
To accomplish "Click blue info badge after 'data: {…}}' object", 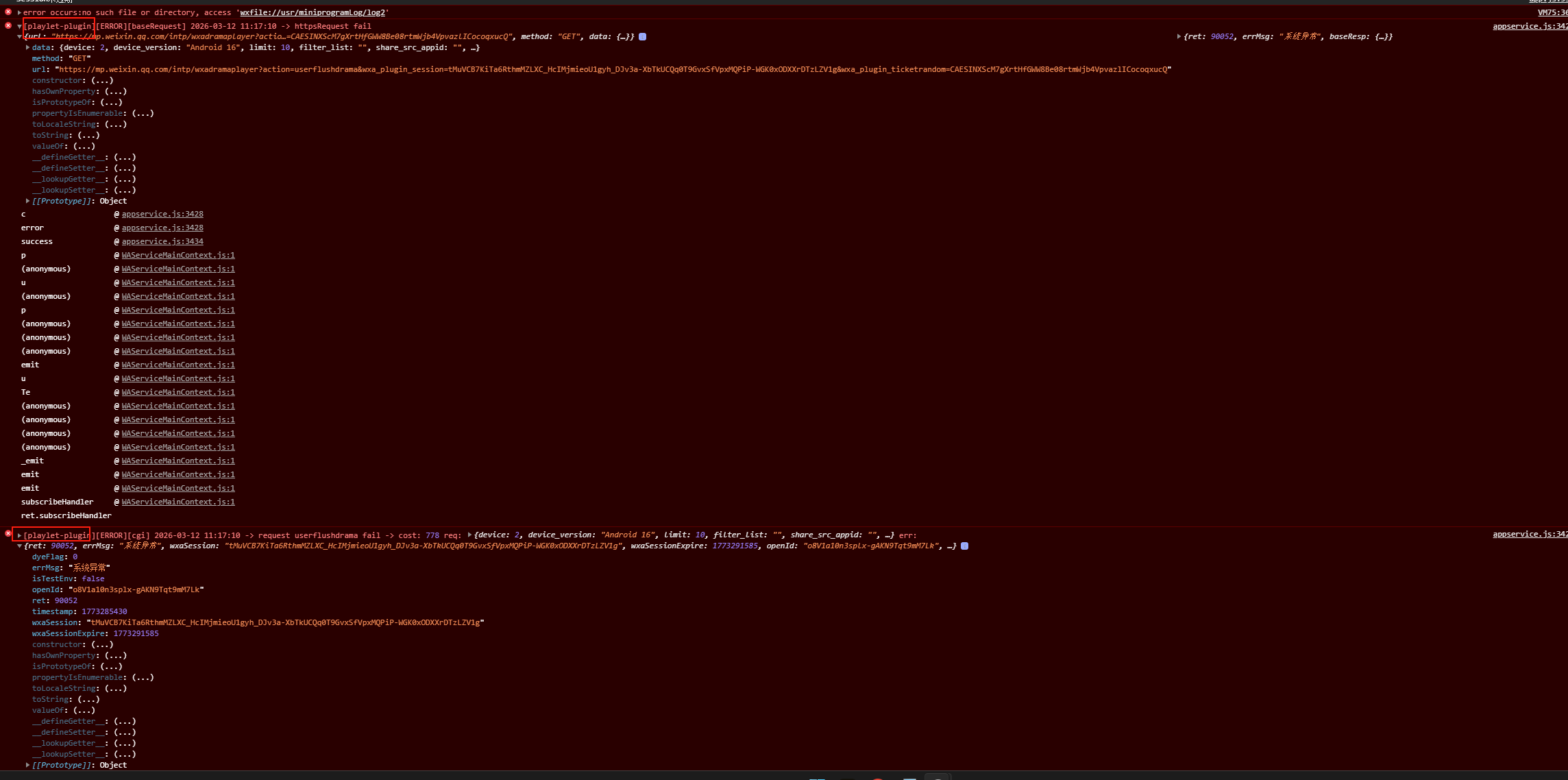I will pos(643,37).
